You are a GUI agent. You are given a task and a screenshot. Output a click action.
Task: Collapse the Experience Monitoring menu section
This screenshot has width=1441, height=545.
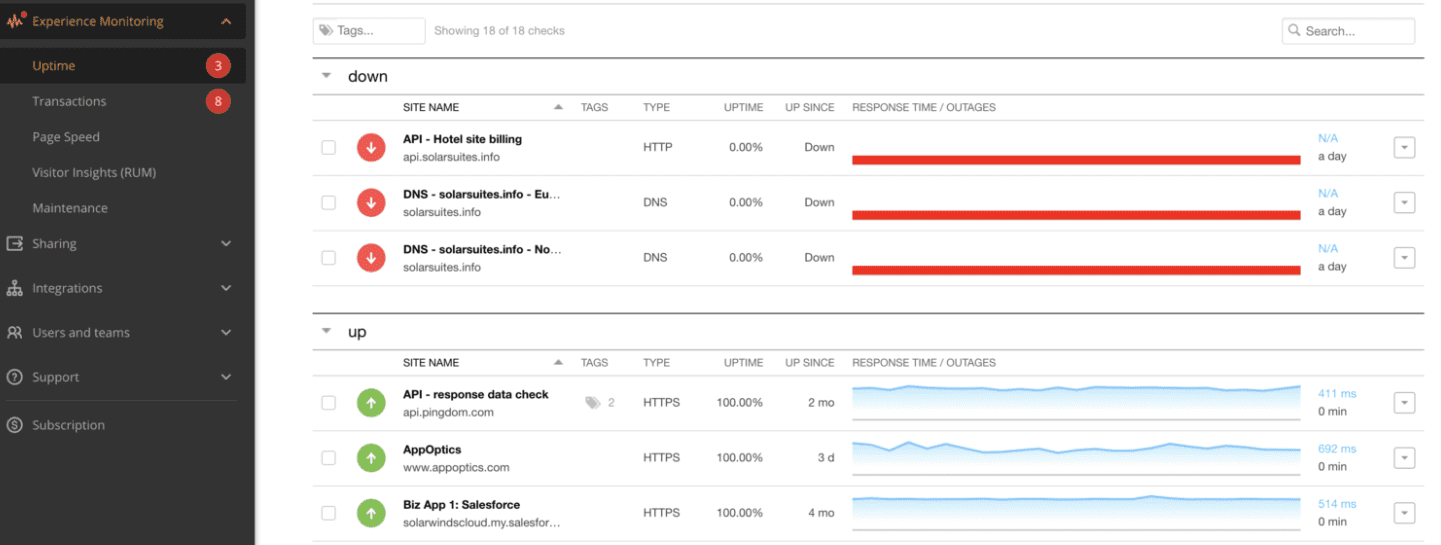tap(225, 21)
